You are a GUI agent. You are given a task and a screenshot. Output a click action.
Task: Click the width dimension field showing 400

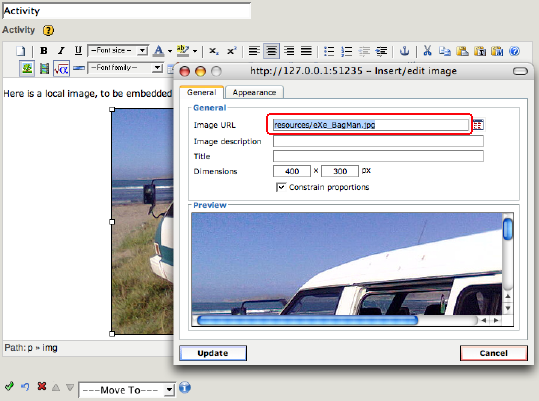click(292, 171)
